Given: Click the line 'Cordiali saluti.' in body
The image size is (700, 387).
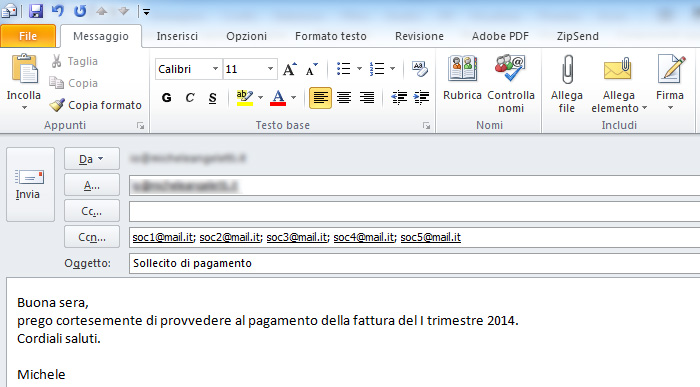Looking at the screenshot, I should 59,339.
